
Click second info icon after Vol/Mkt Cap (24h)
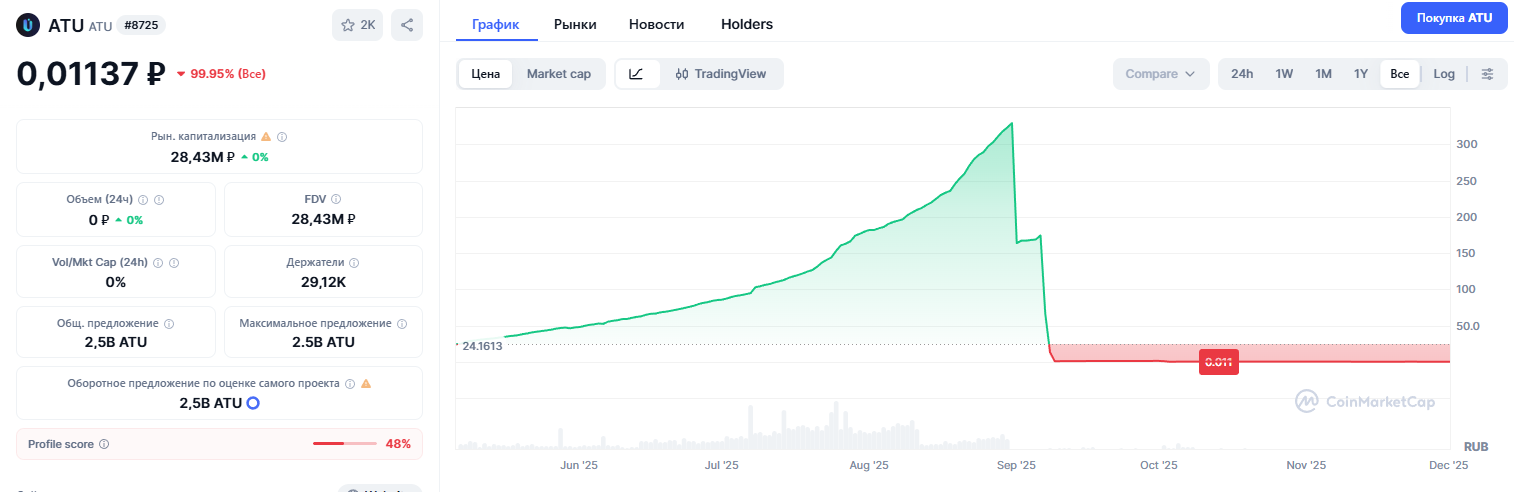[x=174, y=263]
